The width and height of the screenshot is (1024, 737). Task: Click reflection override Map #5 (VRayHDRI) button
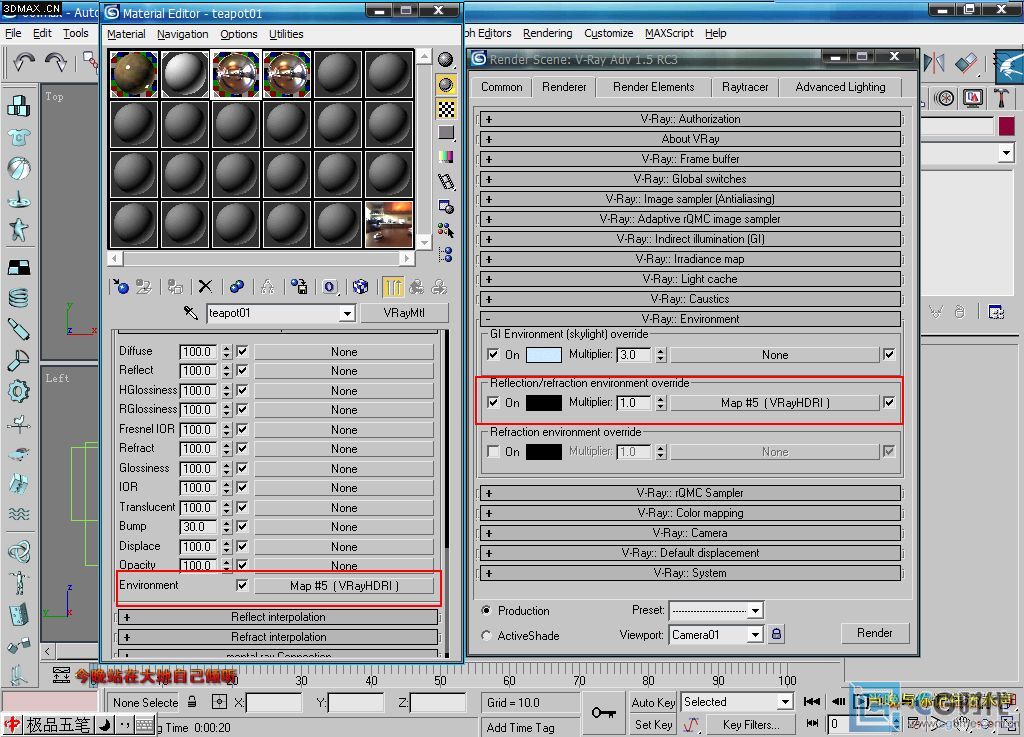[775, 403]
